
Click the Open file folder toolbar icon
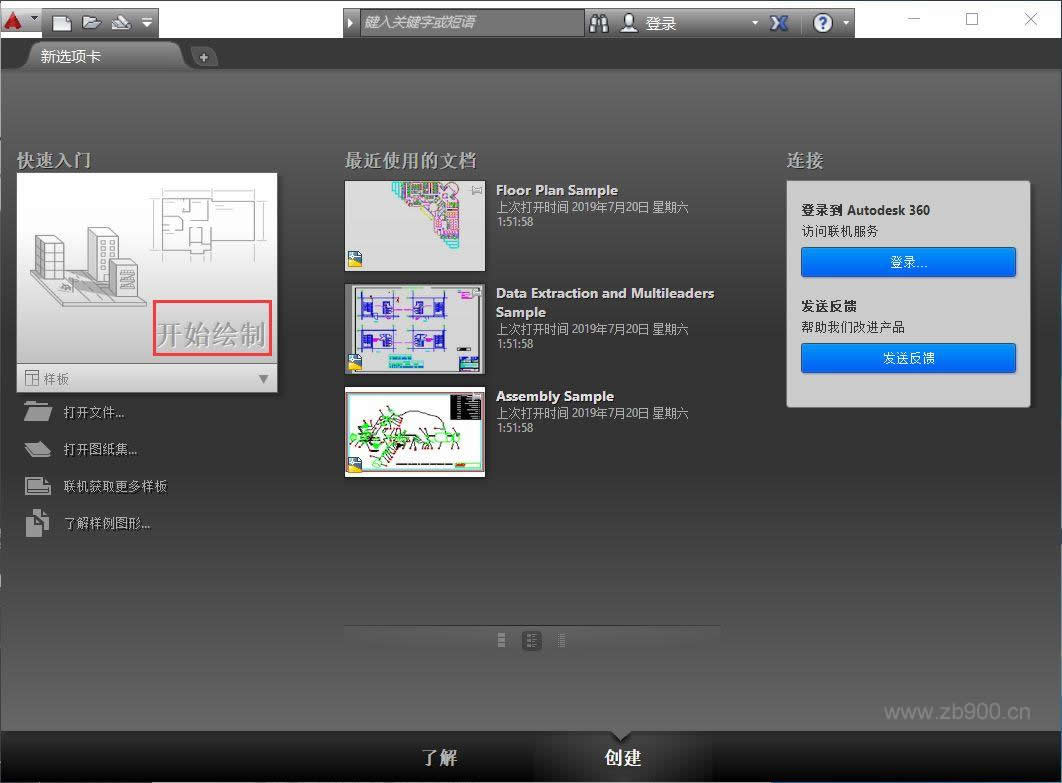click(x=91, y=22)
